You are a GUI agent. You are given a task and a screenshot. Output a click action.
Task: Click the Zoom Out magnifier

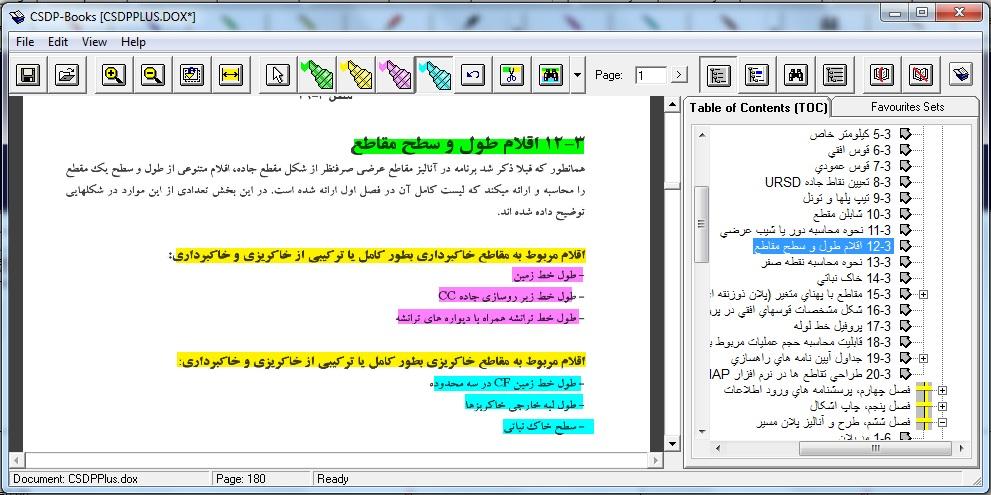[153, 75]
